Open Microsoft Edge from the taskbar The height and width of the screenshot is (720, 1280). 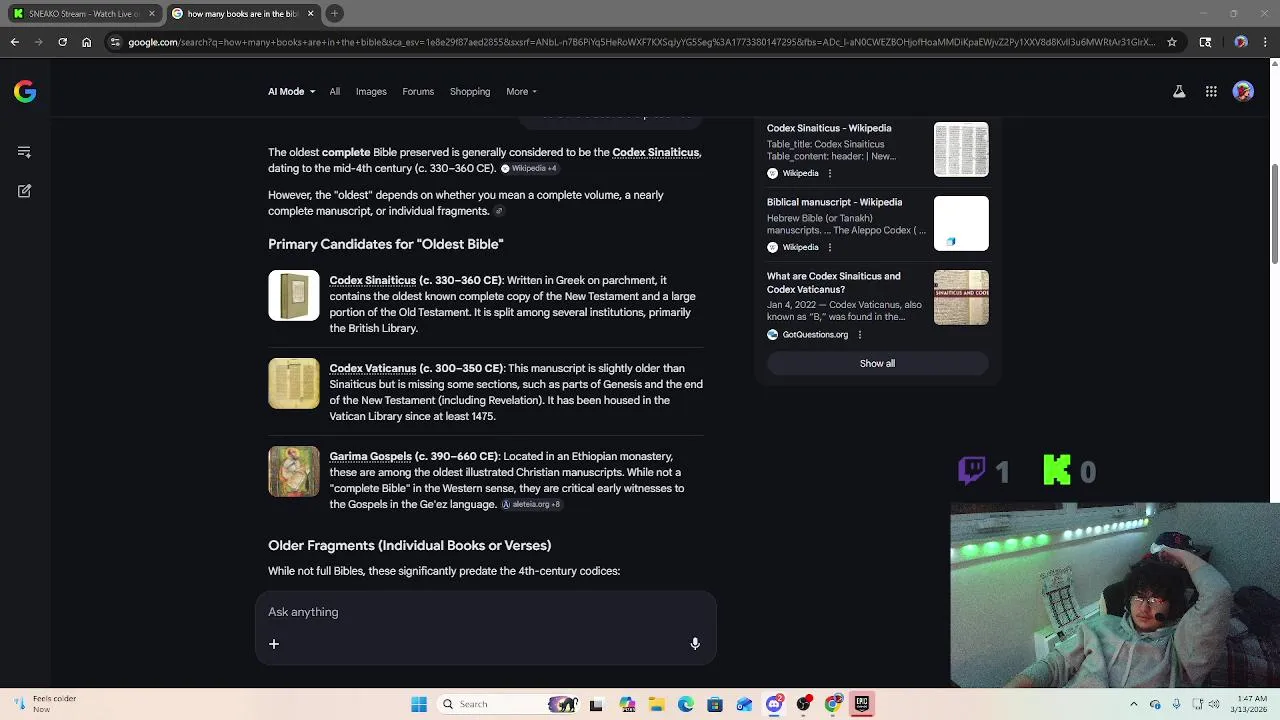pyautogui.click(x=685, y=704)
